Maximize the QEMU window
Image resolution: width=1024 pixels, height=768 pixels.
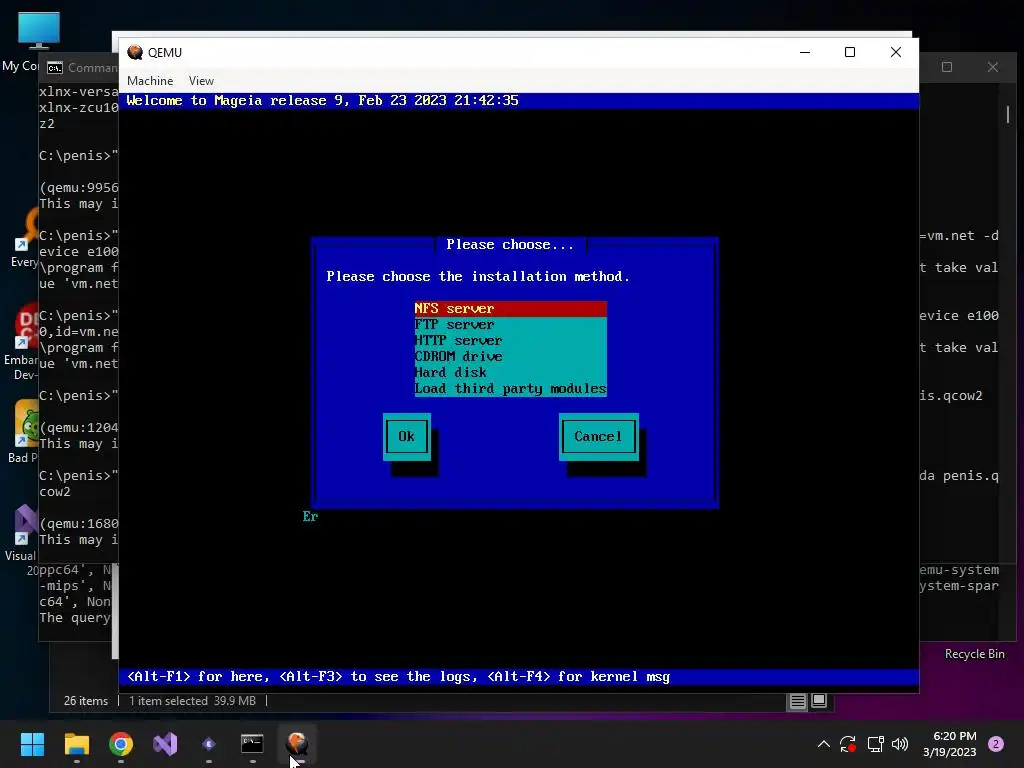point(850,52)
